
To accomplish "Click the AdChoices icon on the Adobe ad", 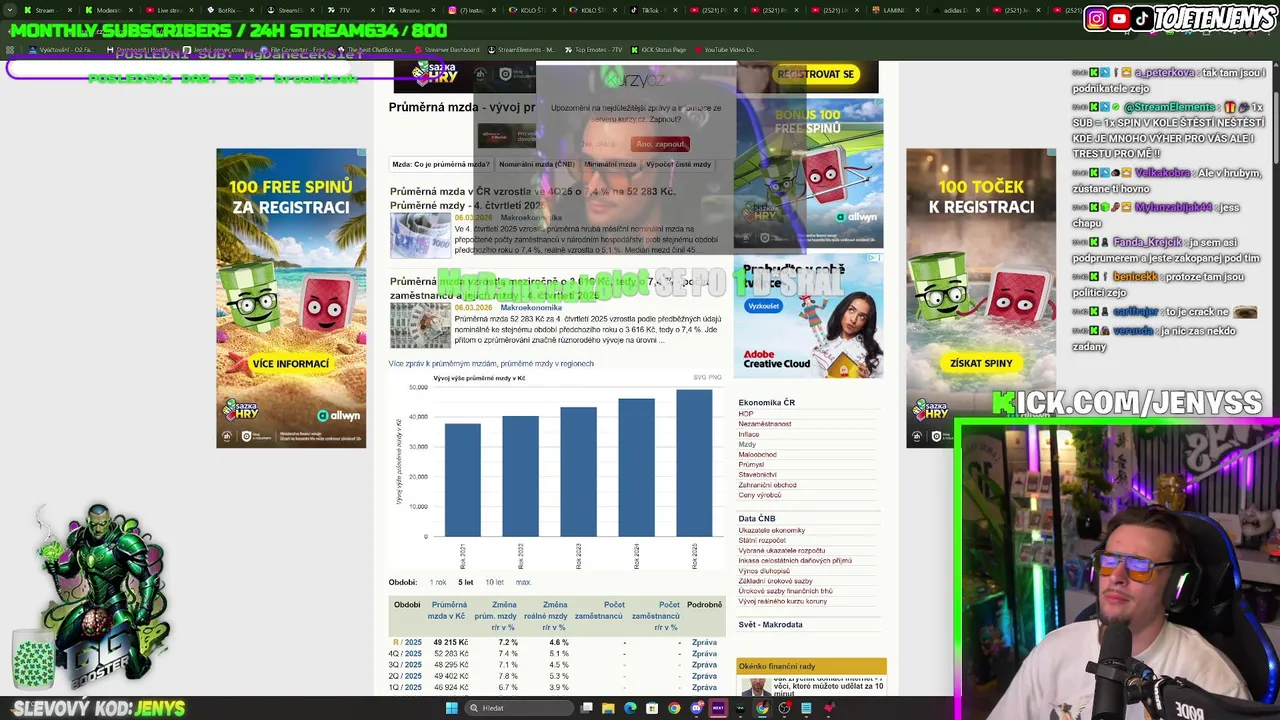I will (x=876, y=258).
